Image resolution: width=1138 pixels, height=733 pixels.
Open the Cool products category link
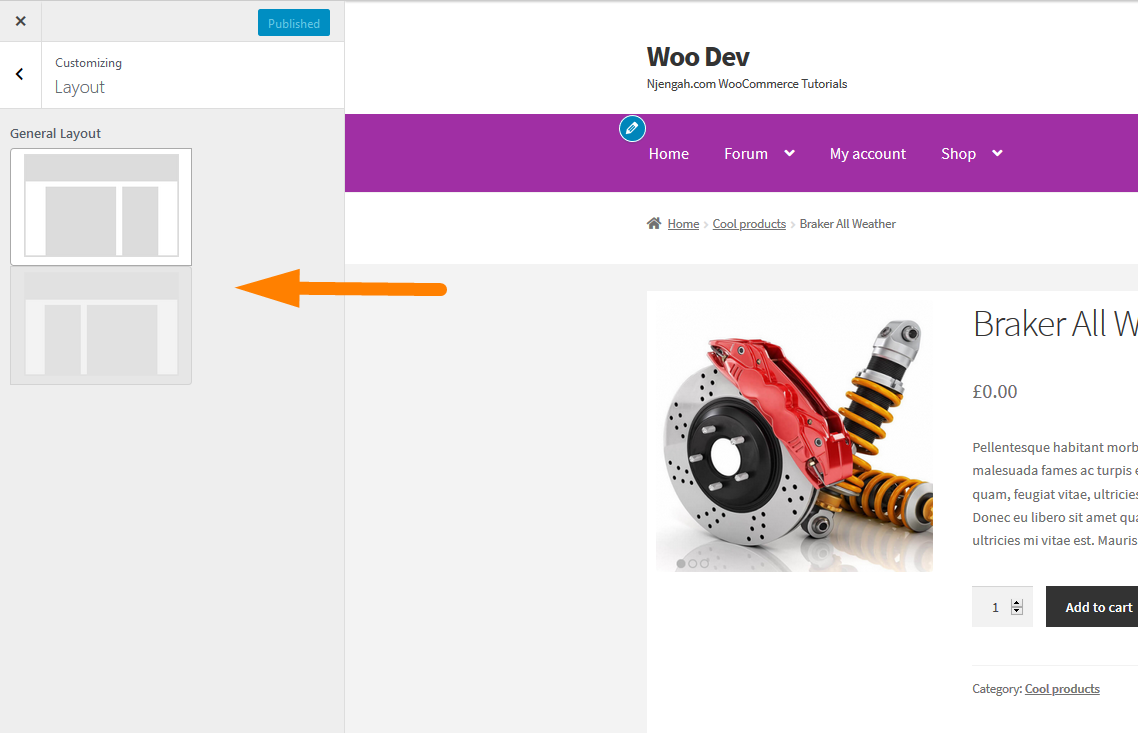point(1062,689)
